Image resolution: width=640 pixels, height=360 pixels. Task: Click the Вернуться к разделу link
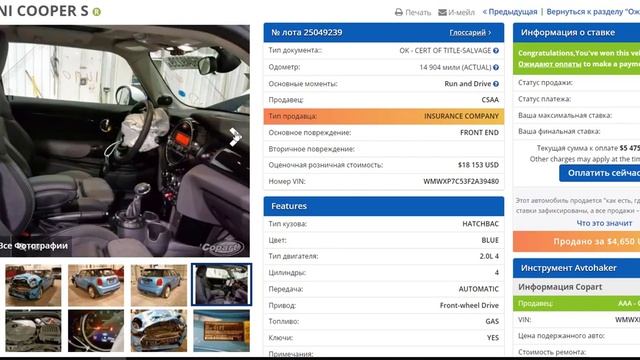[x=593, y=12]
